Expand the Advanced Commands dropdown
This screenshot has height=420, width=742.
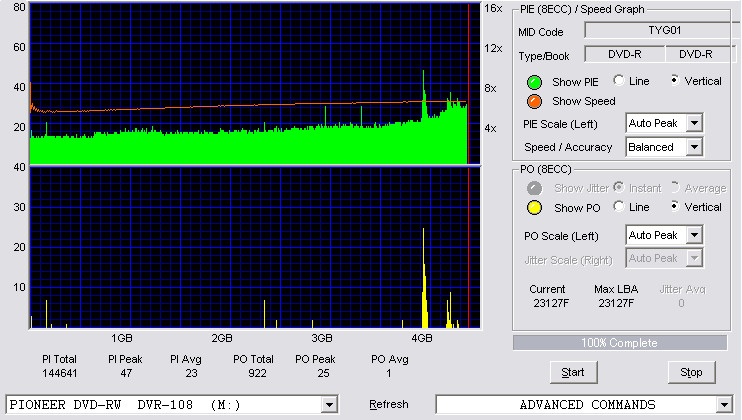click(724, 405)
